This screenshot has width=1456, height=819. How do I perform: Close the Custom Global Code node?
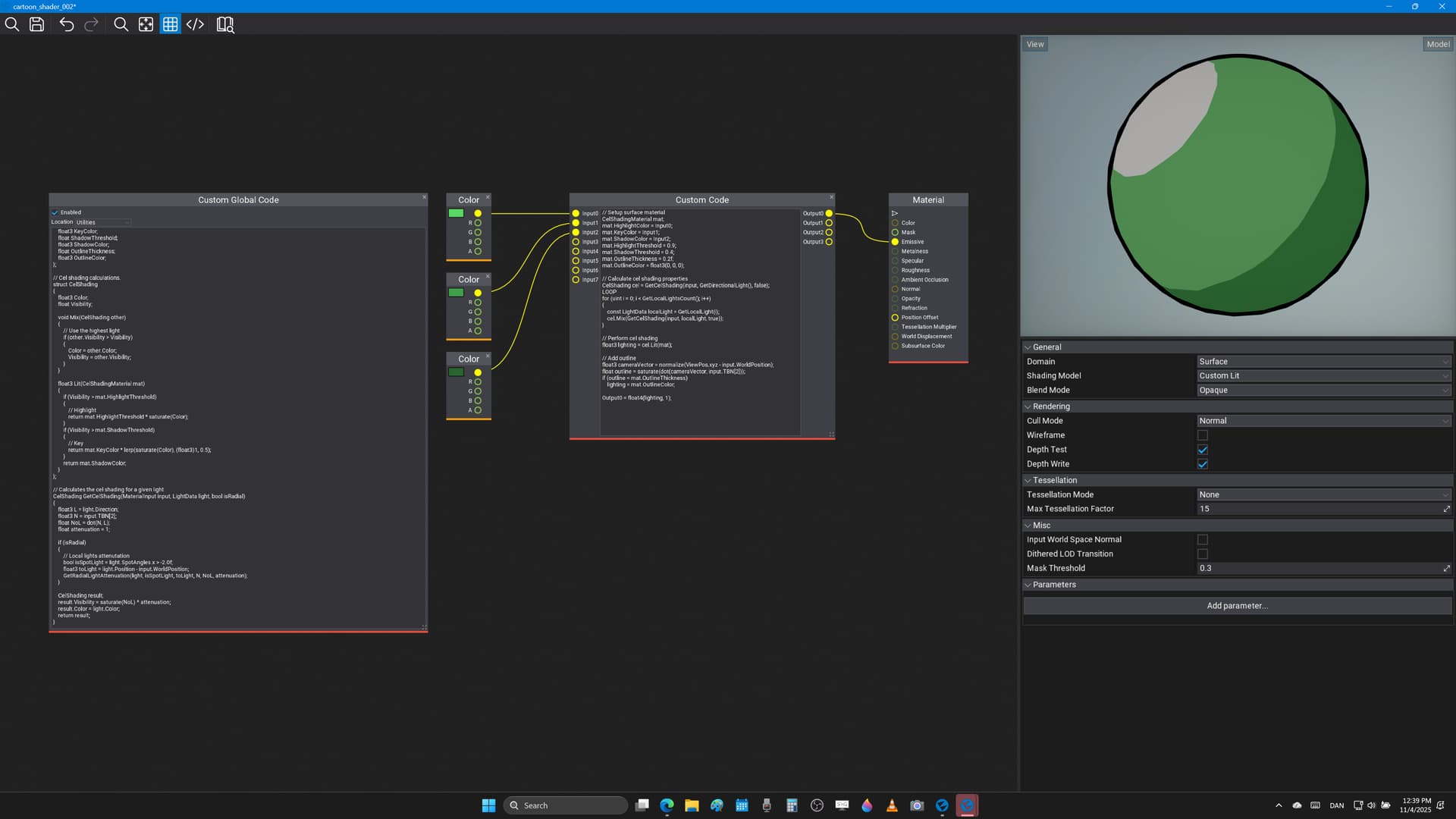click(424, 197)
